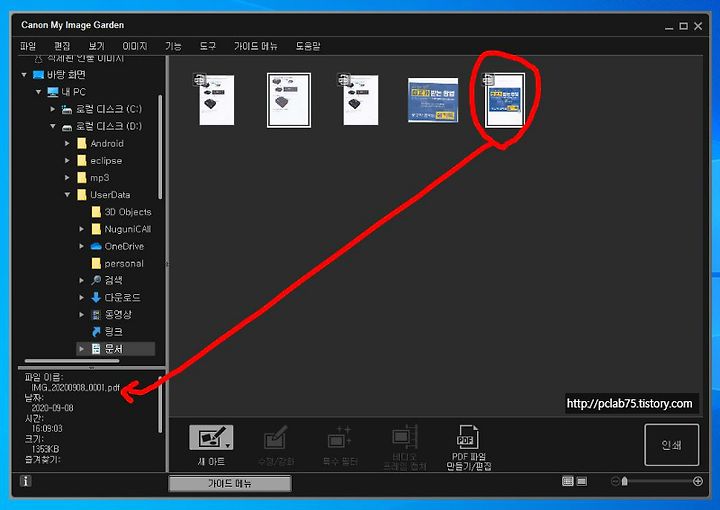
Task: Select 바탕 화면 desktop node
Action: [60, 75]
